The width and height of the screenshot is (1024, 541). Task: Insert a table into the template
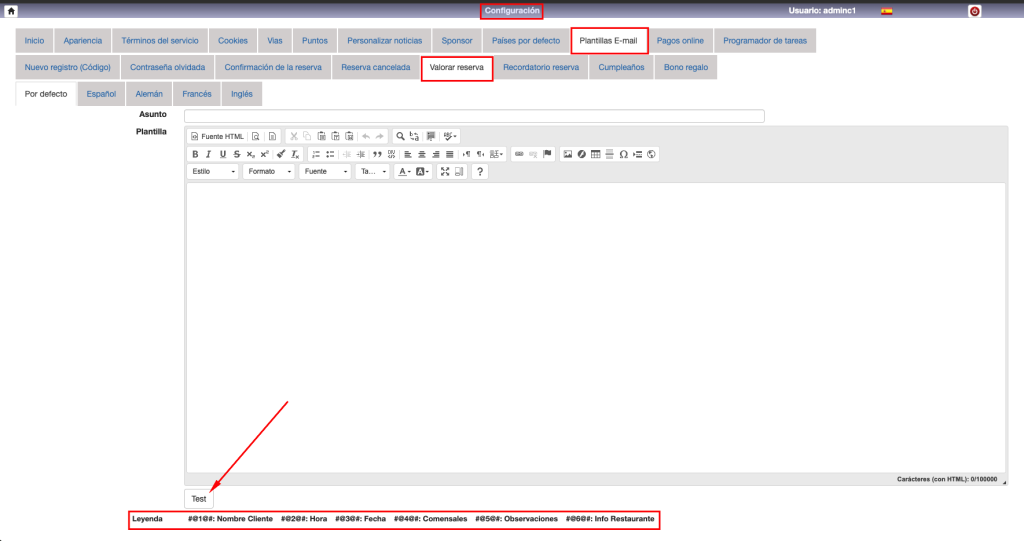point(596,154)
